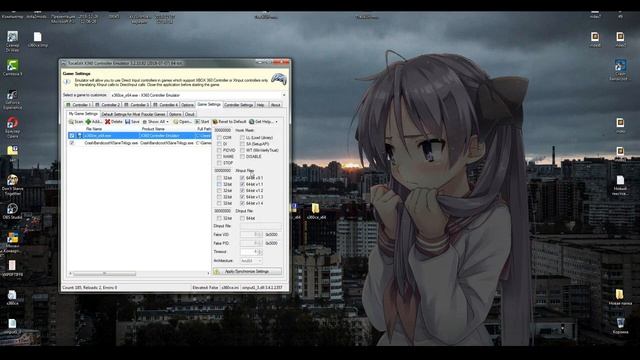
Task: Click into the Dinput File text field
Action: pyautogui.click(x=260, y=226)
